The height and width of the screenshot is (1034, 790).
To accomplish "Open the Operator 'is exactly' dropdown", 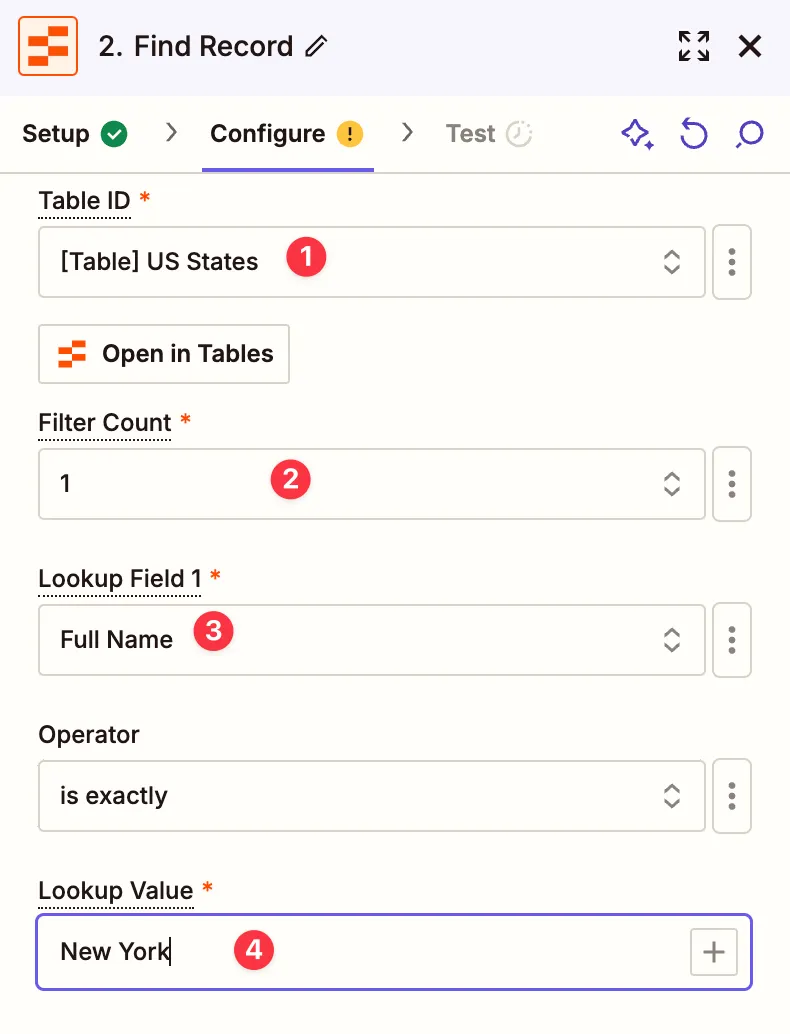I will click(372, 796).
